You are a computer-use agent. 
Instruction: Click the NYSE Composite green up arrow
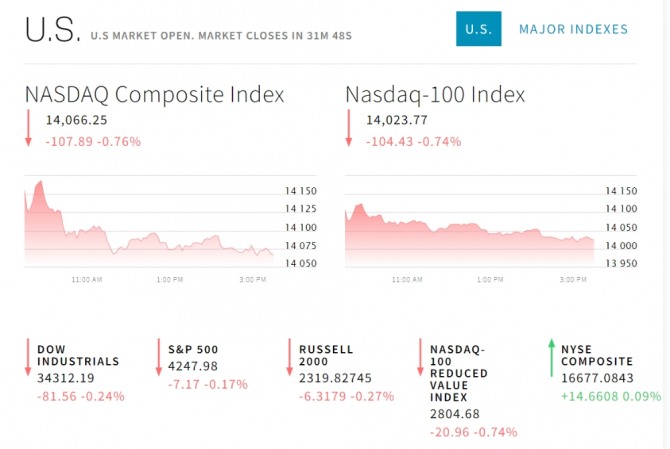pyautogui.click(x=551, y=358)
